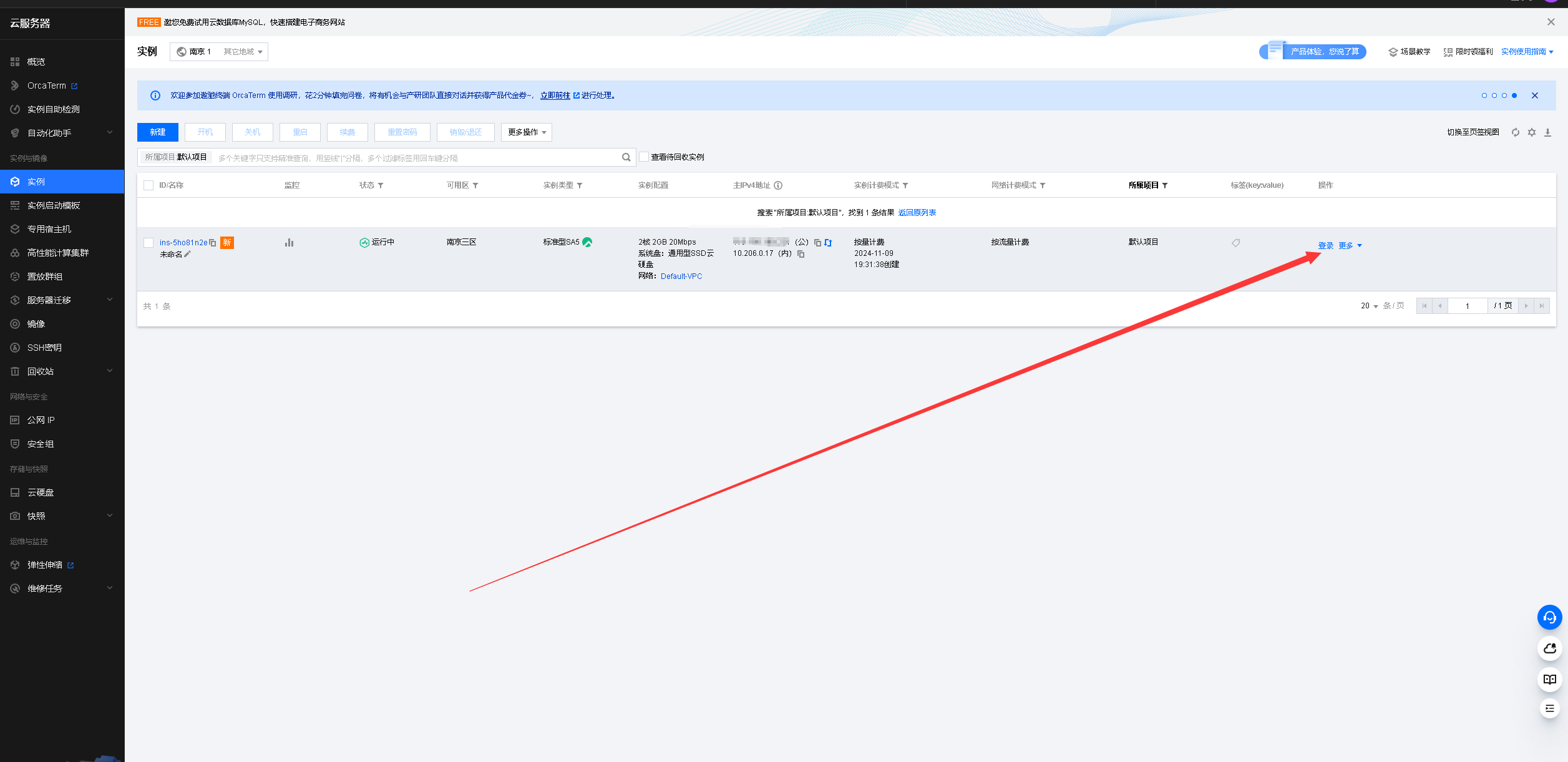Image resolution: width=1568 pixels, height=762 pixels.
Task: Click the tag edit icon
Action: point(1235,243)
